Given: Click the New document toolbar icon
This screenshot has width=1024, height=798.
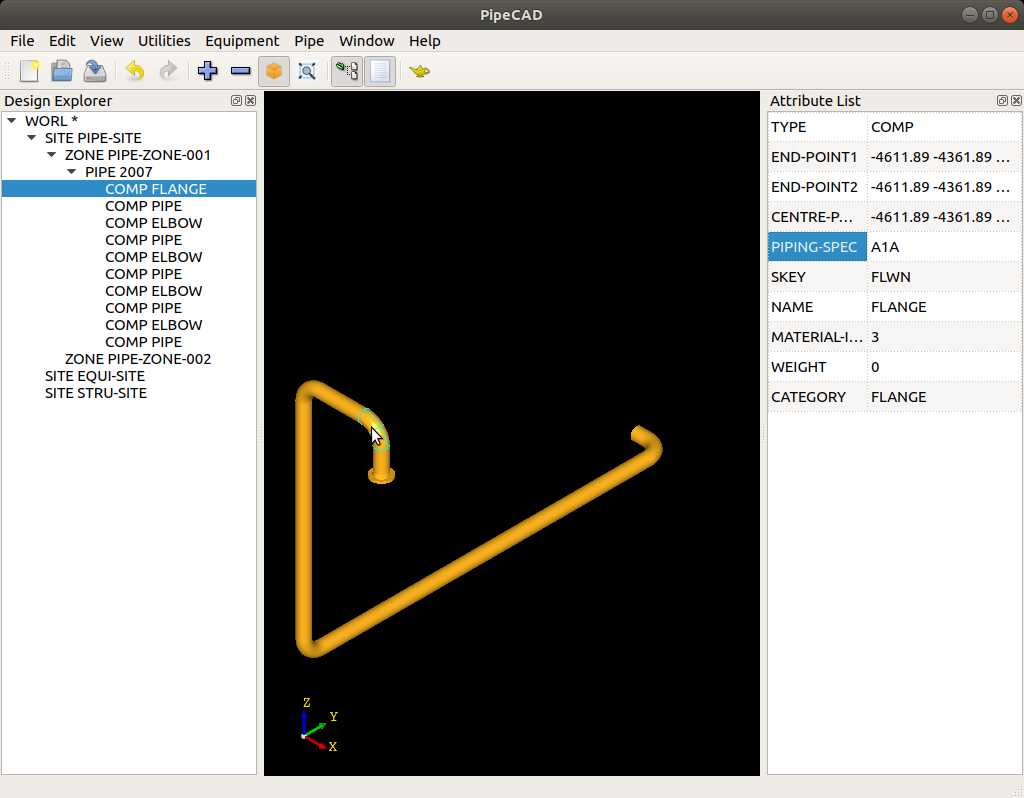Looking at the screenshot, I should 29,71.
